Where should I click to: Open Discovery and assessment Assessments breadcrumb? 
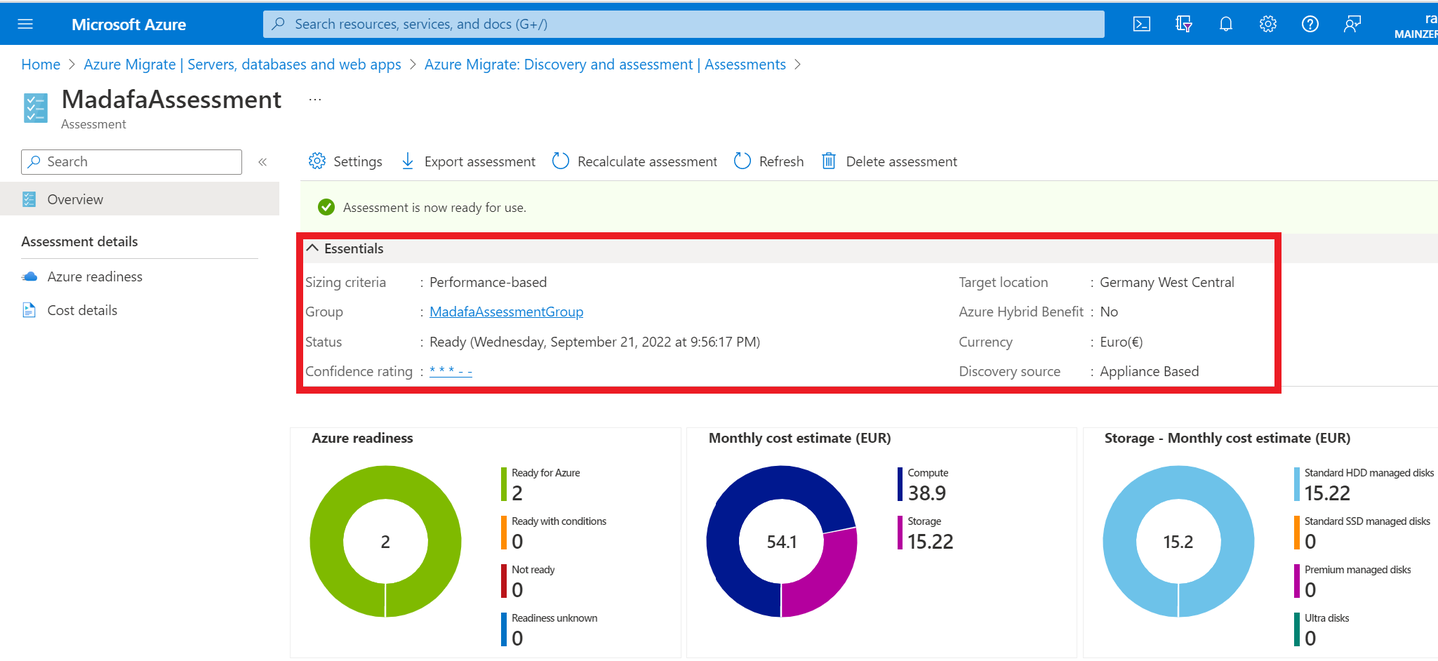pos(605,64)
